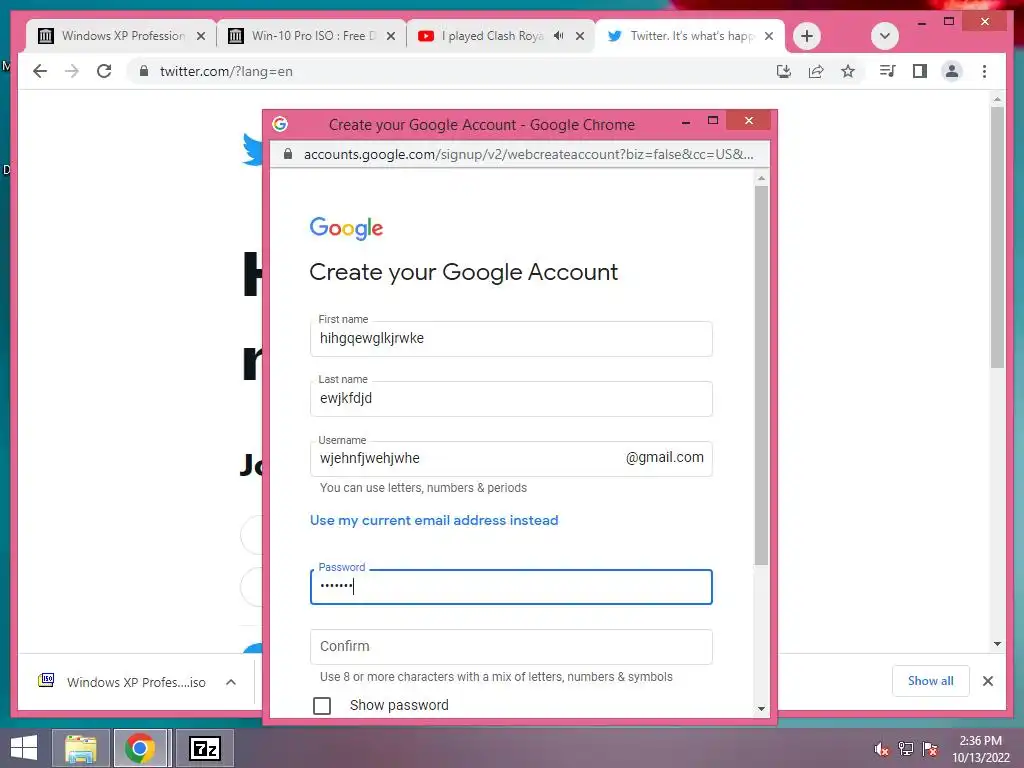Viewport: 1024px width, 768px height.
Task: Click the Last name input field
Action: pos(511,399)
